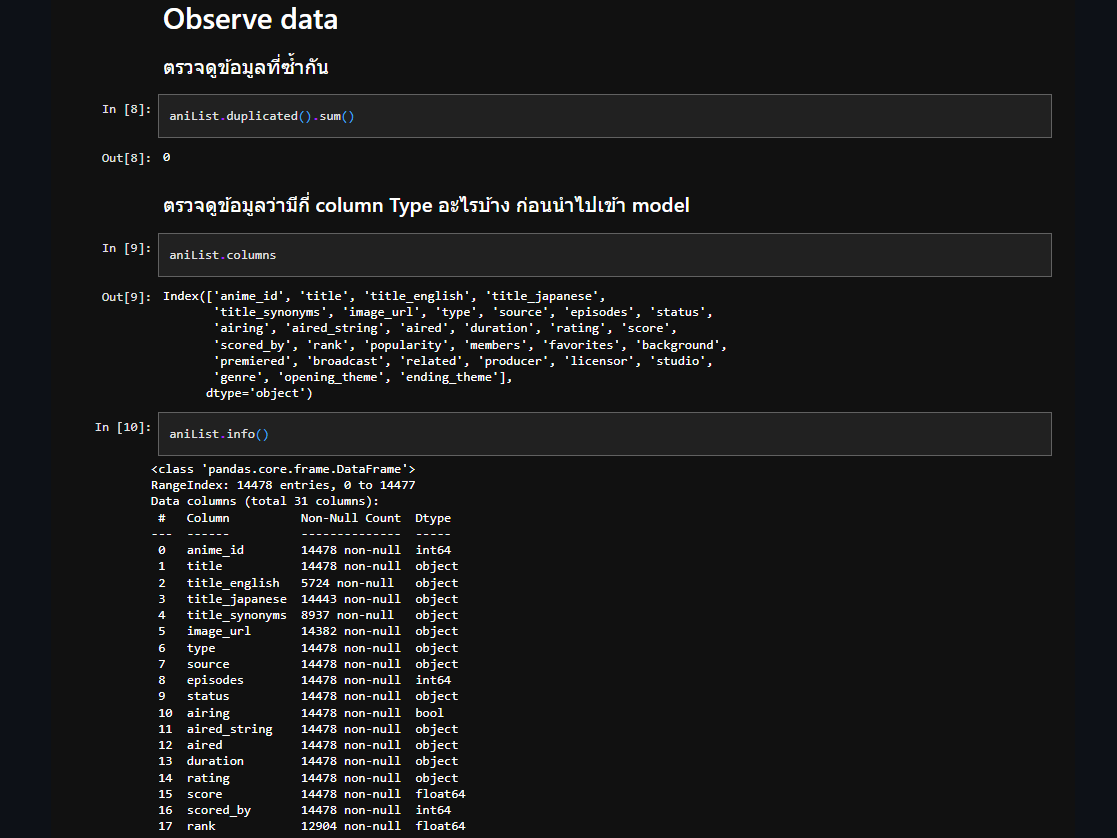Click the heading 'ตรวจดูข้อมูลที่ซ้ำกัน'
This screenshot has width=1117, height=838.
pyautogui.click(x=245, y=67)
